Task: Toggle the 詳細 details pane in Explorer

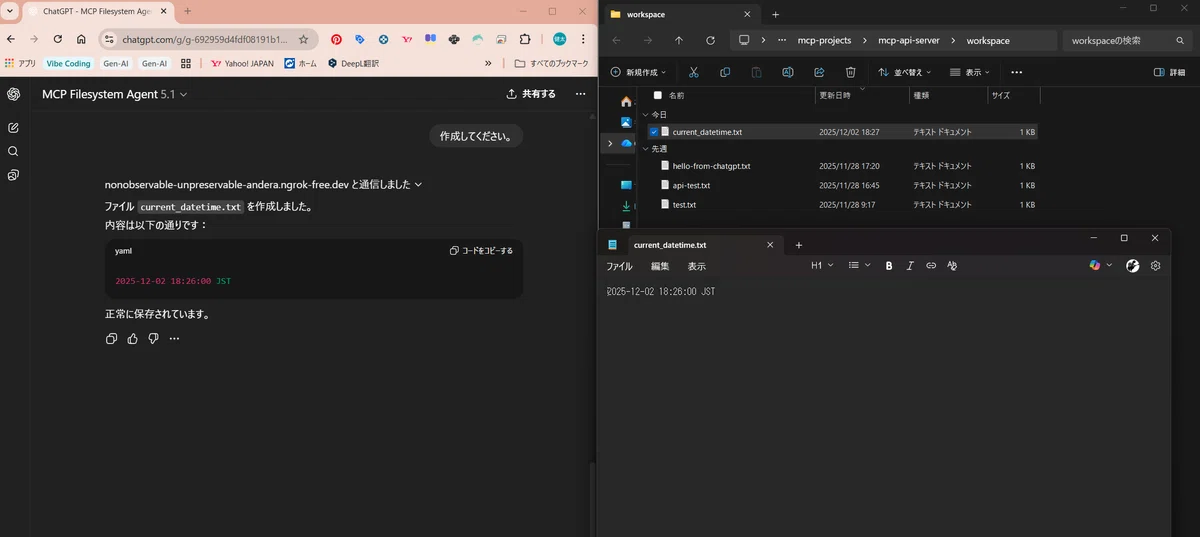Action: [1169, 72]
